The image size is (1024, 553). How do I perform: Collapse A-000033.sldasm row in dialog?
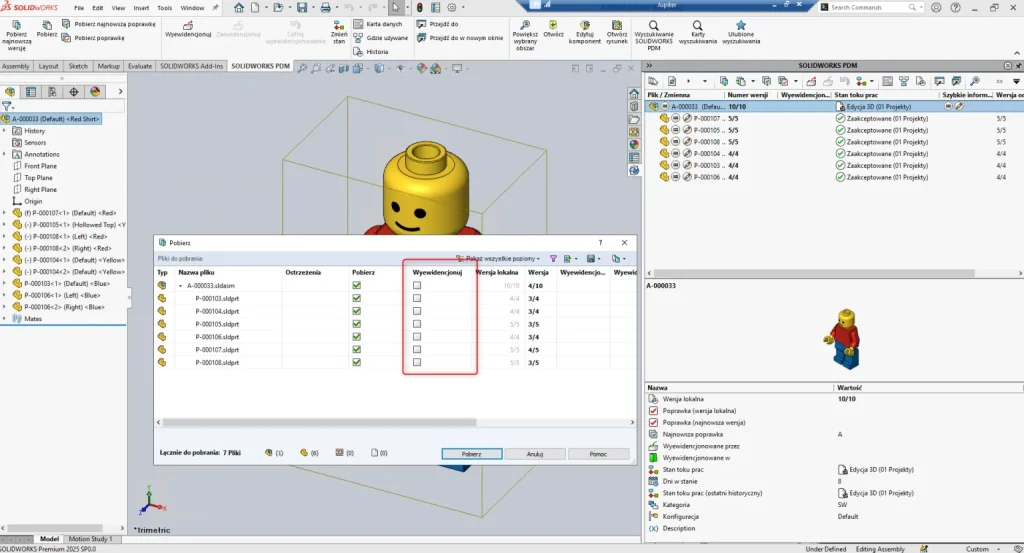pos(181,286)
